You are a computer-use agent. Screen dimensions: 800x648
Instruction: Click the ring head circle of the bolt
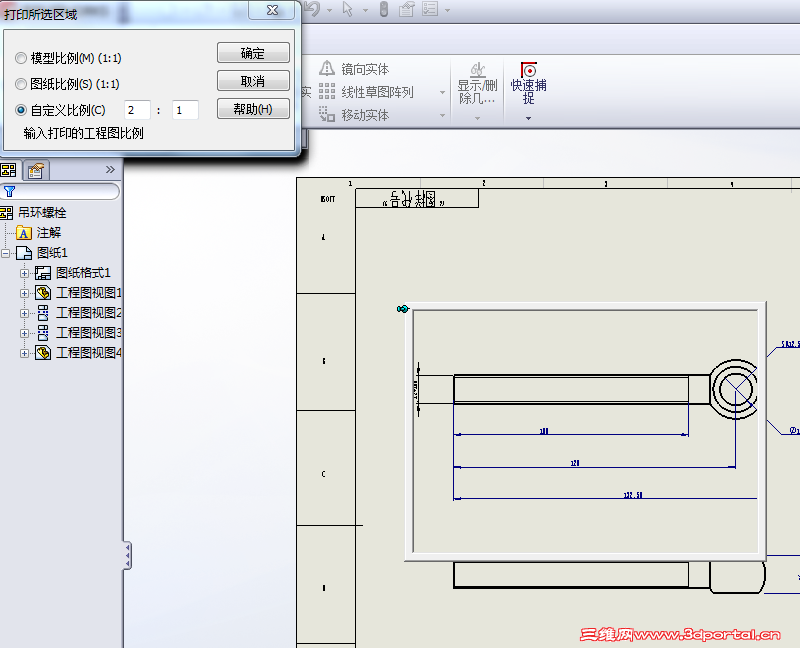[734, 389]
